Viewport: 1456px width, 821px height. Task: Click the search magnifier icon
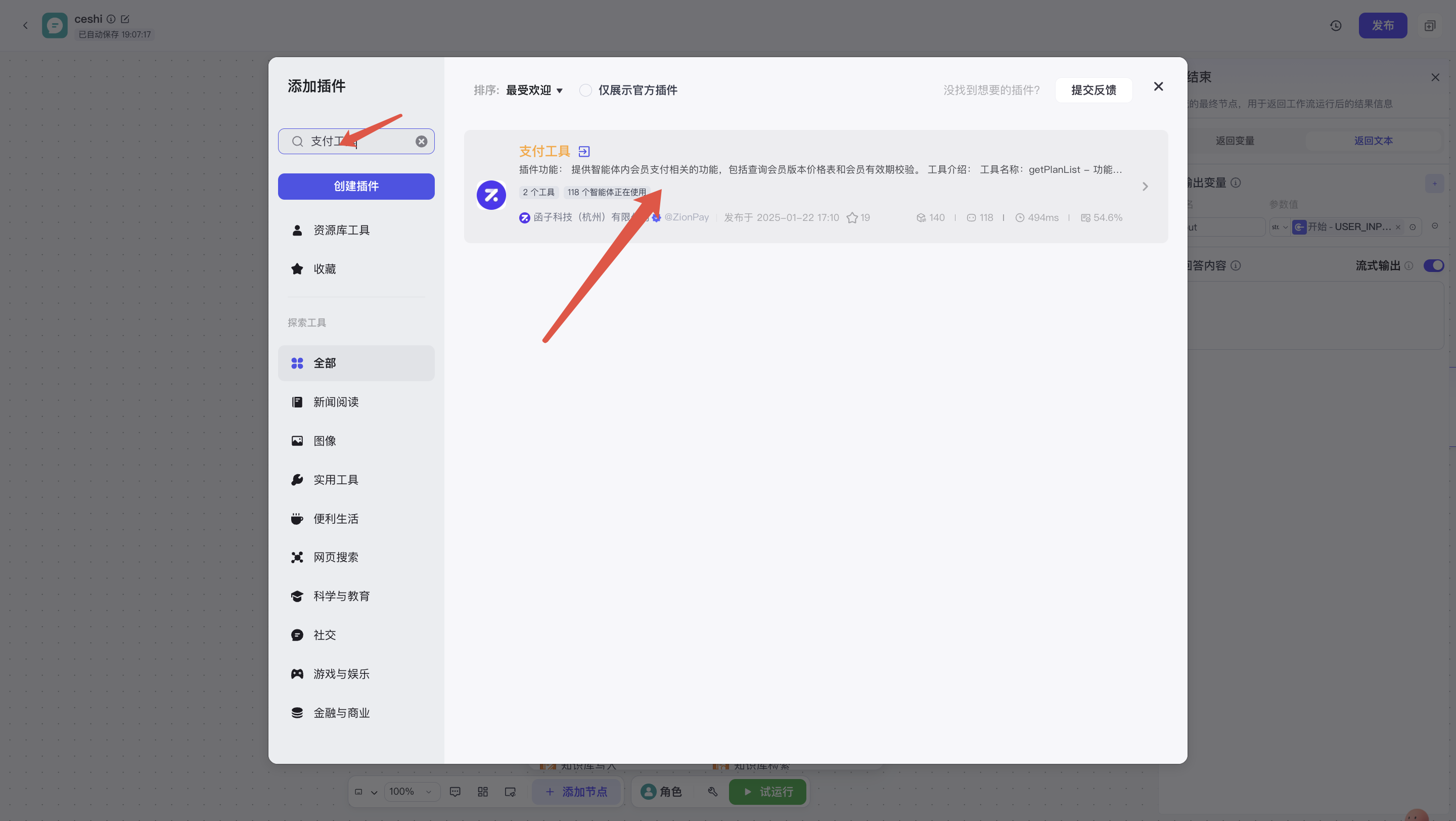[x=297, y=141]
